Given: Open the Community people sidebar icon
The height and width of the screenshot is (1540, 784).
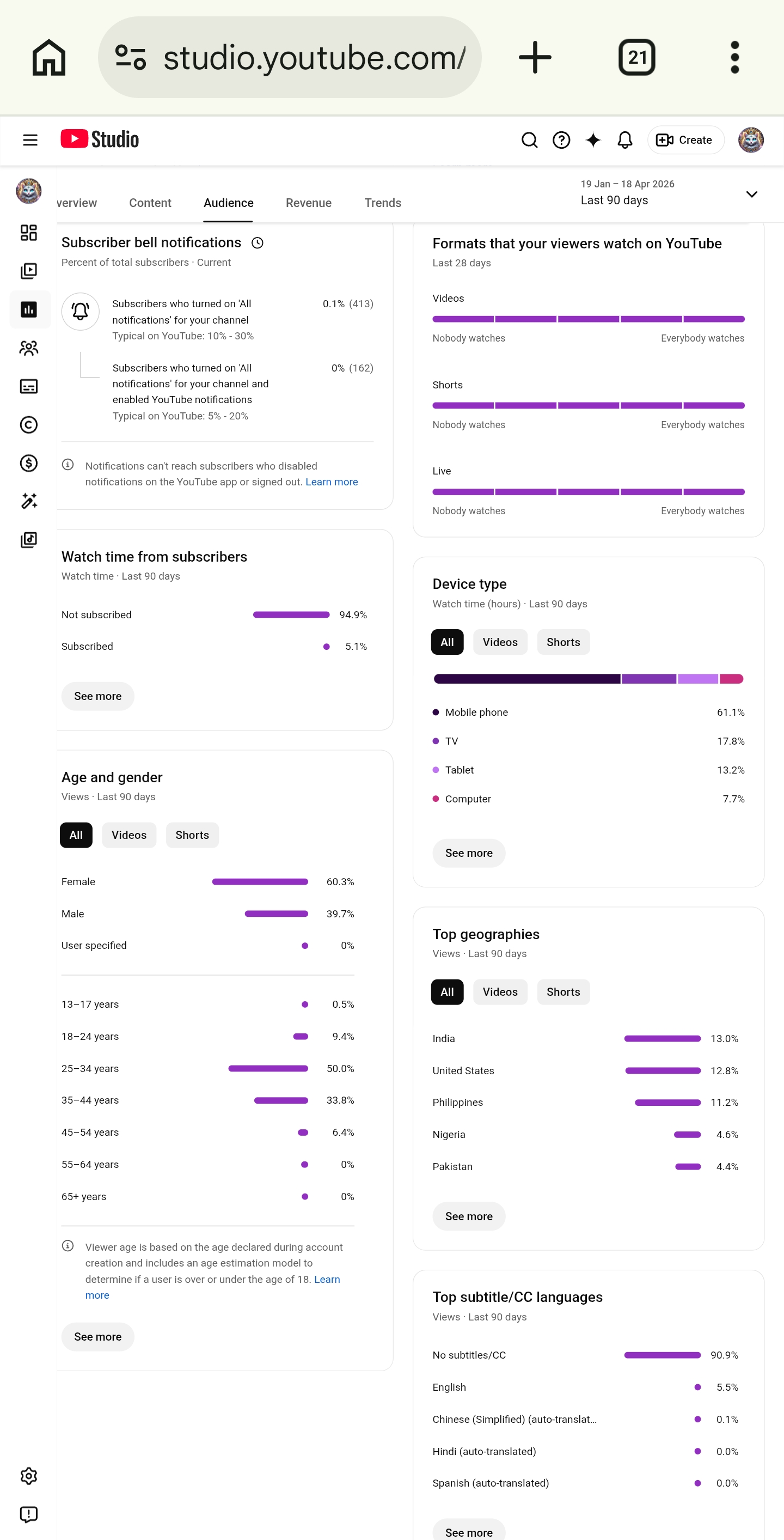Looking at the screenshot, I should coord(29,348).
